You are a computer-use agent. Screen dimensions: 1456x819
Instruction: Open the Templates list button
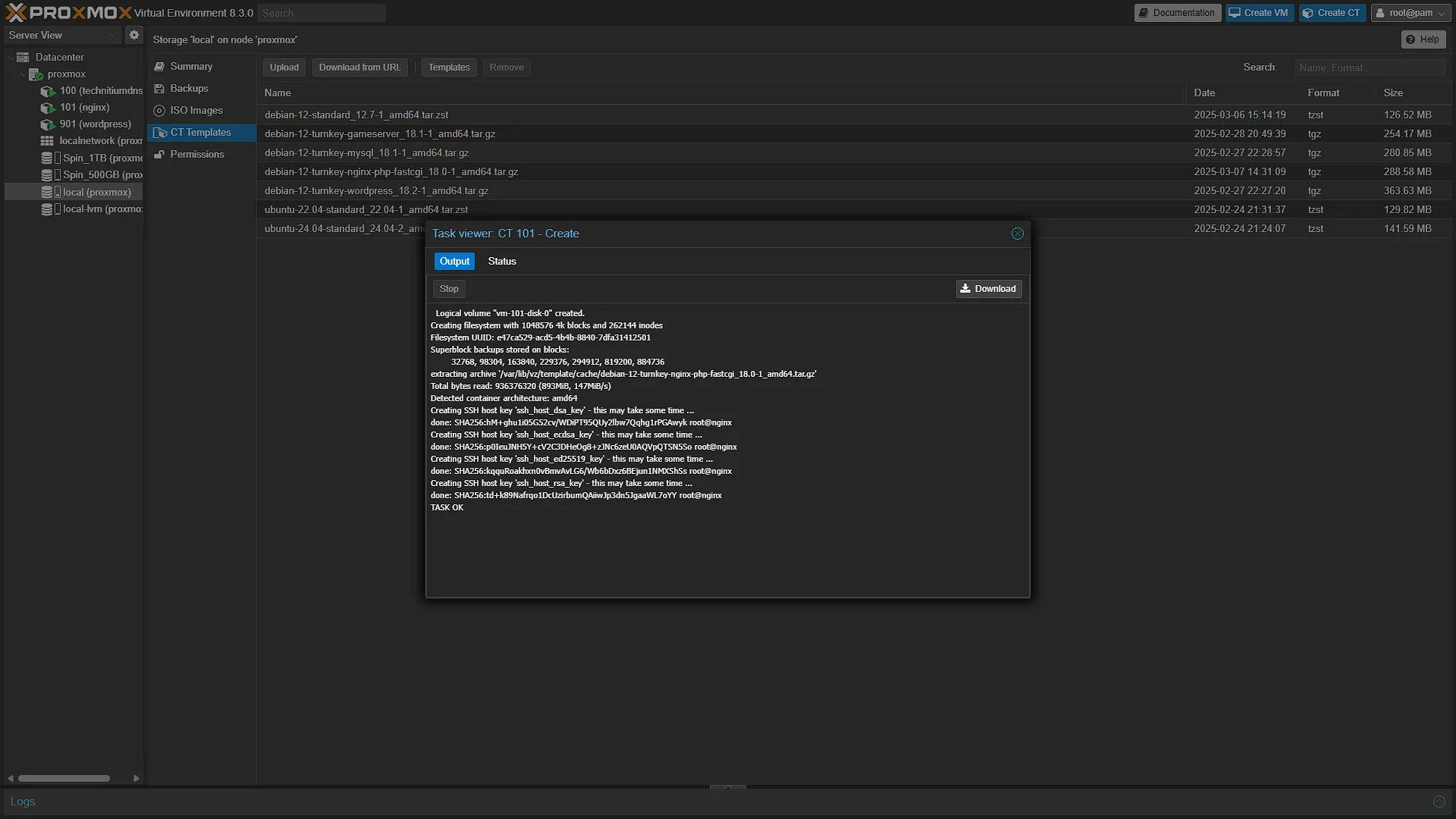449,67
